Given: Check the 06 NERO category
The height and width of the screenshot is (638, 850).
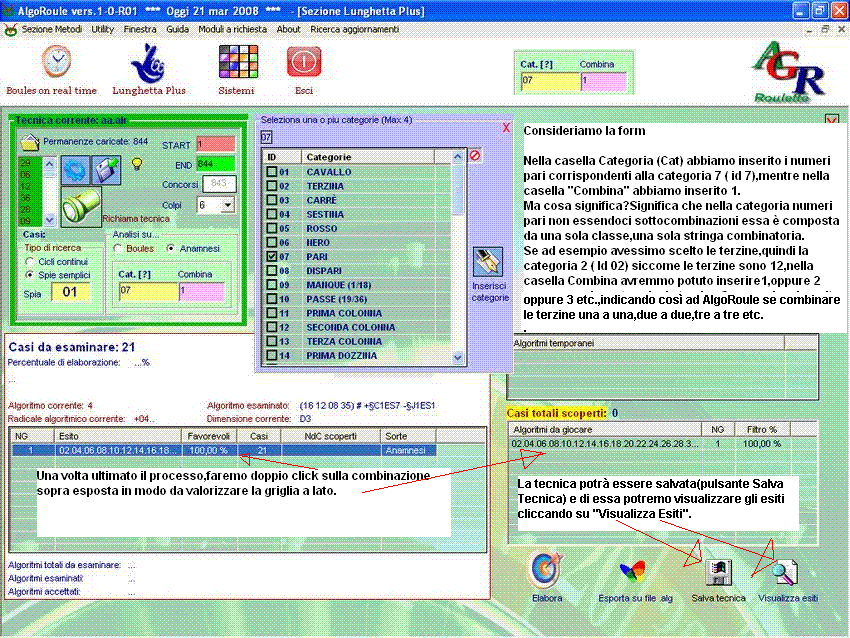Looking at the screenshot, I should tap(272, 242).
